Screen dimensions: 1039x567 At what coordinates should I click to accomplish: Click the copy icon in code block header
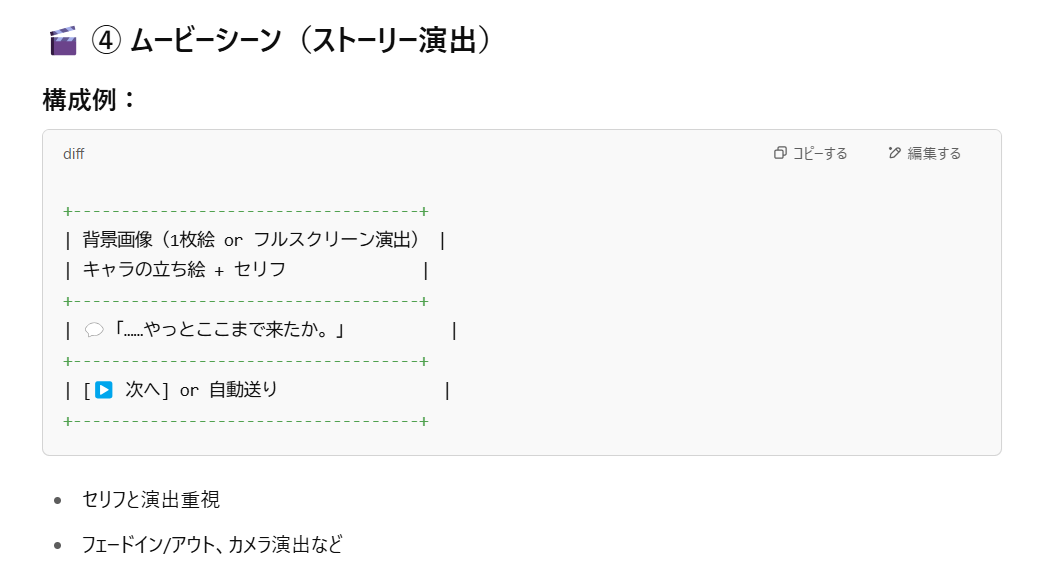pos(781,153)
